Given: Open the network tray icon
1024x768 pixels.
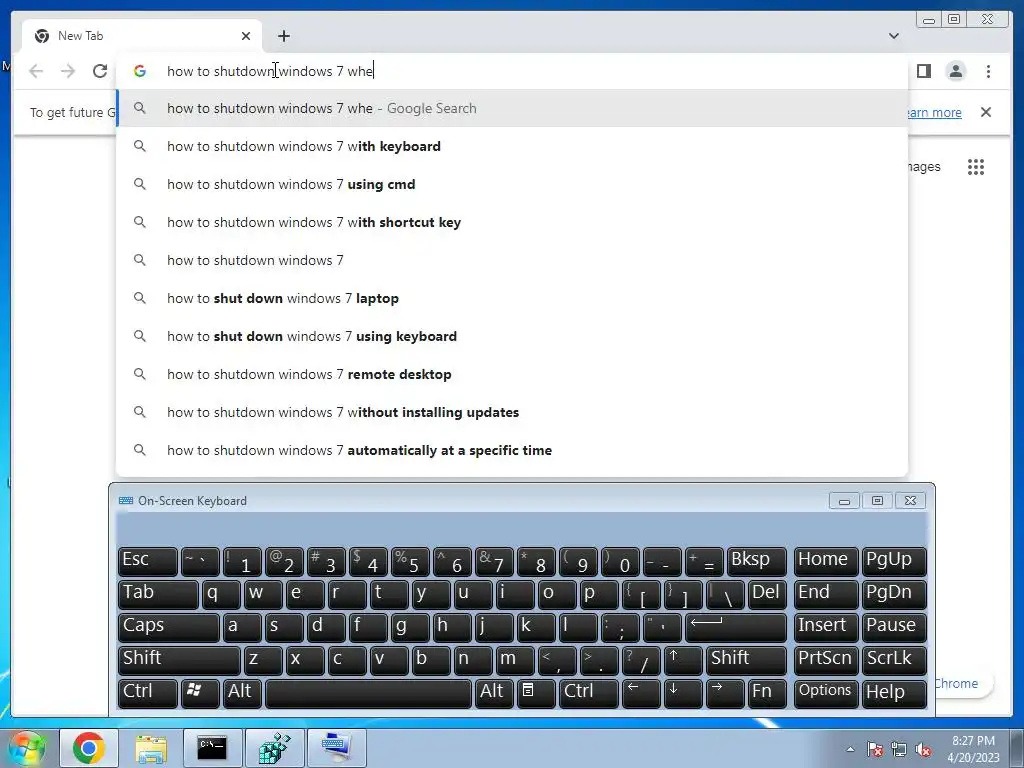Looking at the screenshot, I should 899,749.
